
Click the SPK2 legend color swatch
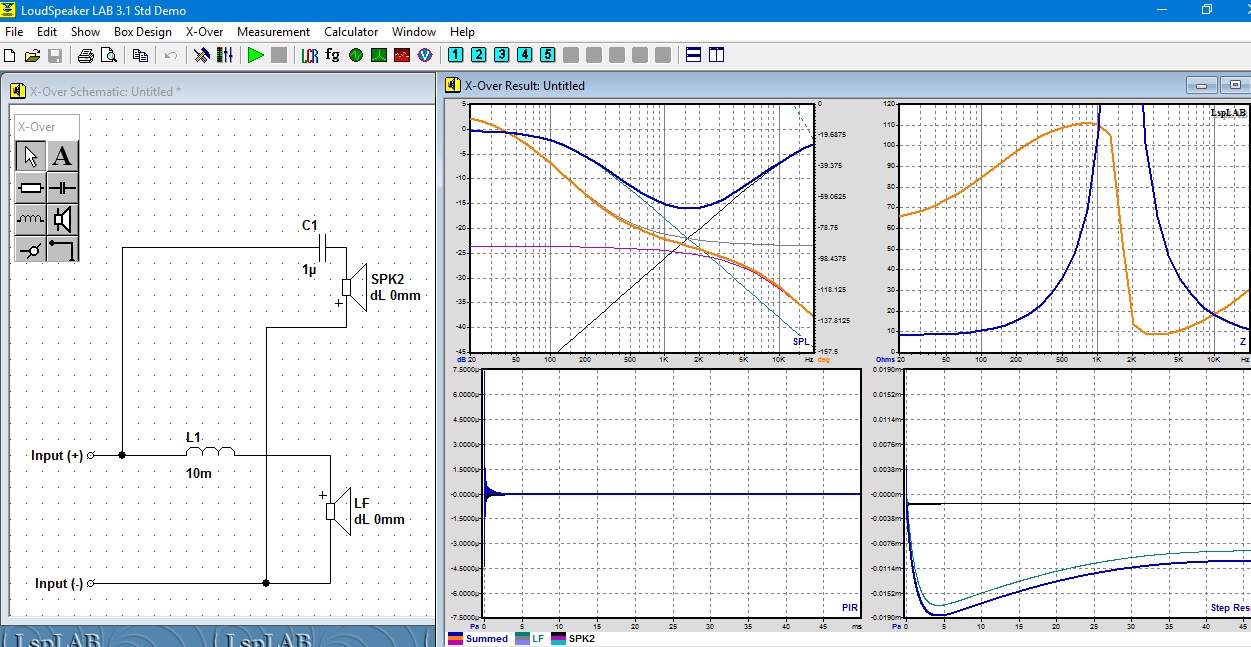[x=558, y=638]
